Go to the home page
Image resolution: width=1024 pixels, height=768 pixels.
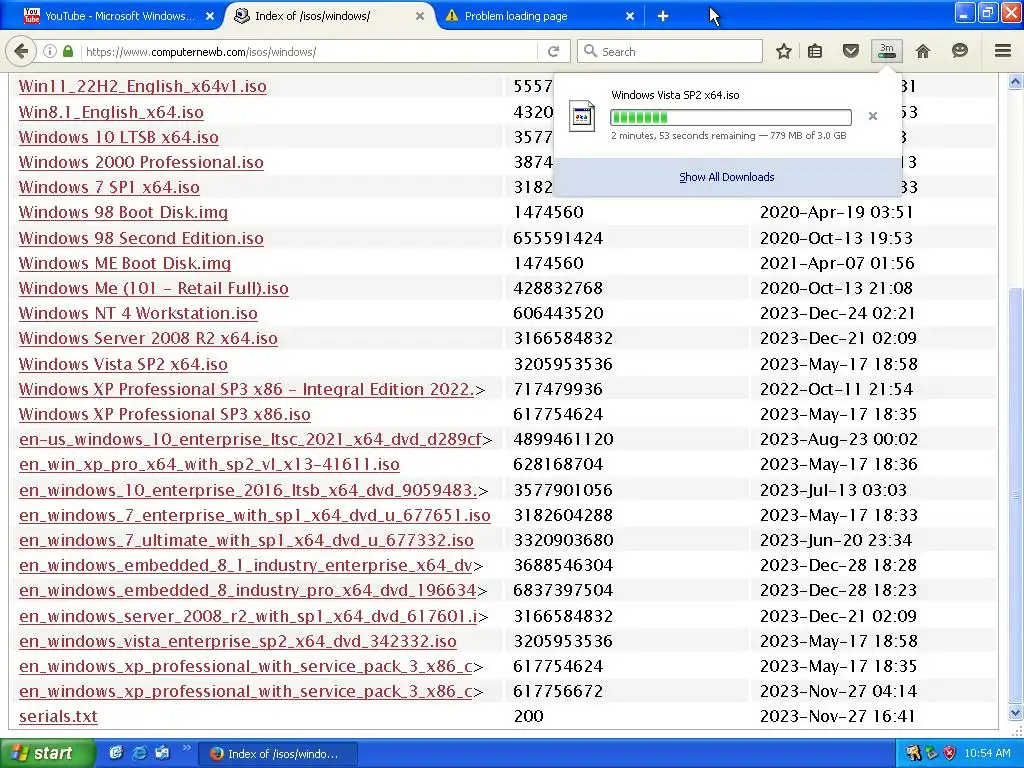coord(923,51)
